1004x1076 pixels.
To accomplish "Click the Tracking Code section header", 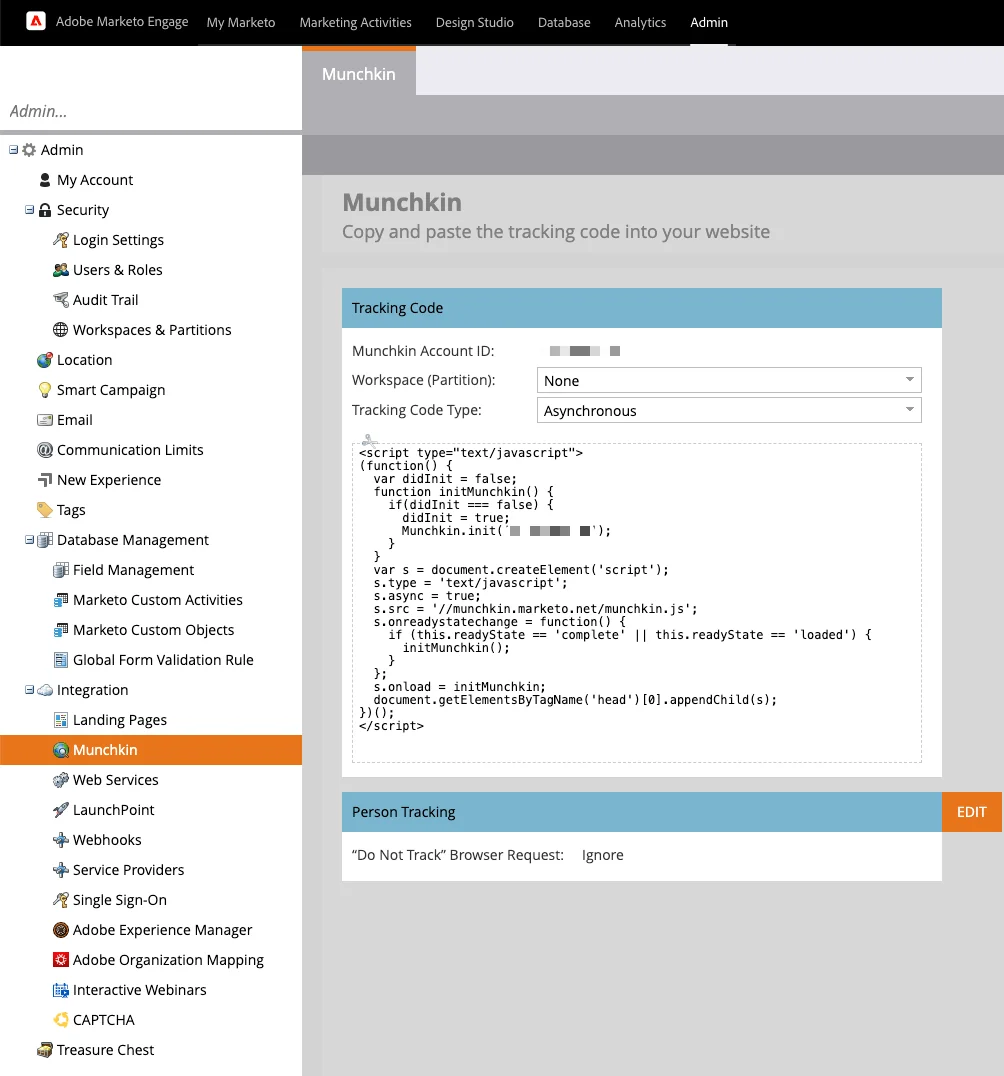I will pyautogui.click(x=642, y=308).
